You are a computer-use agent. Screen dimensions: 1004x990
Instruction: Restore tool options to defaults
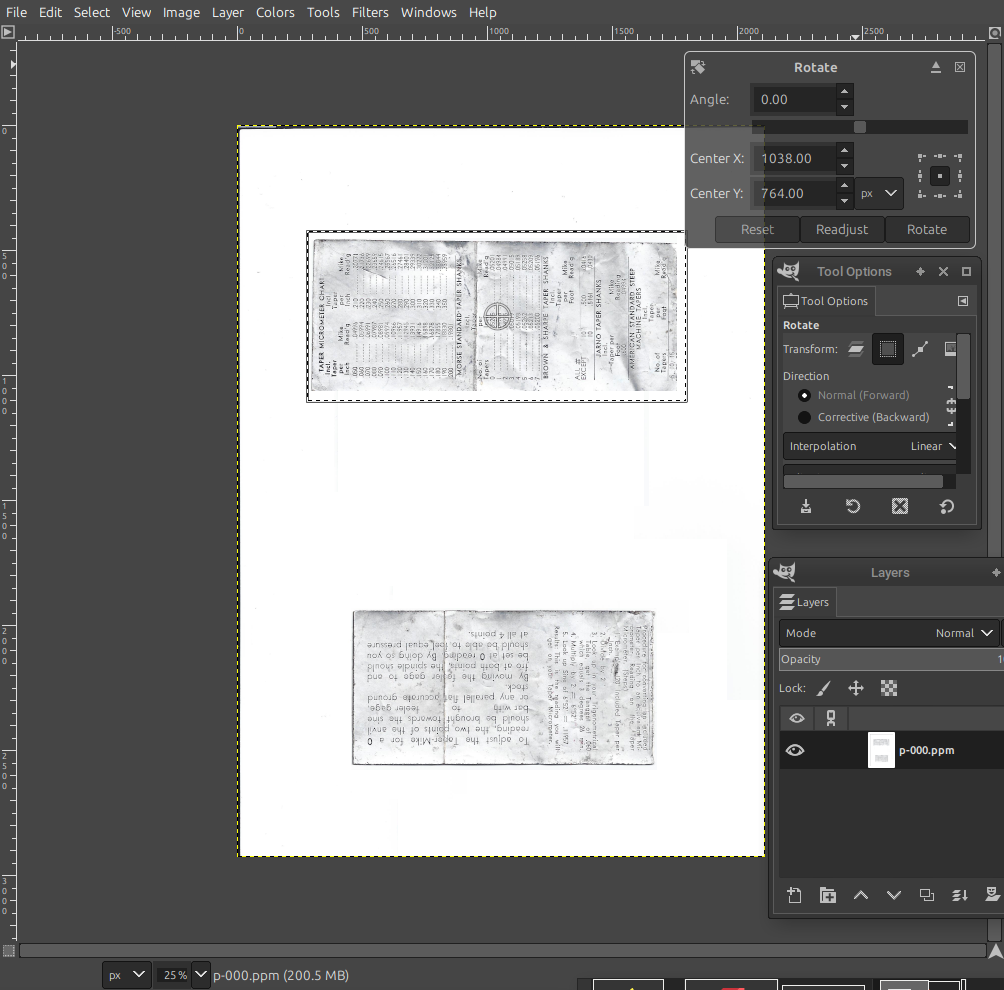point(946,507)
